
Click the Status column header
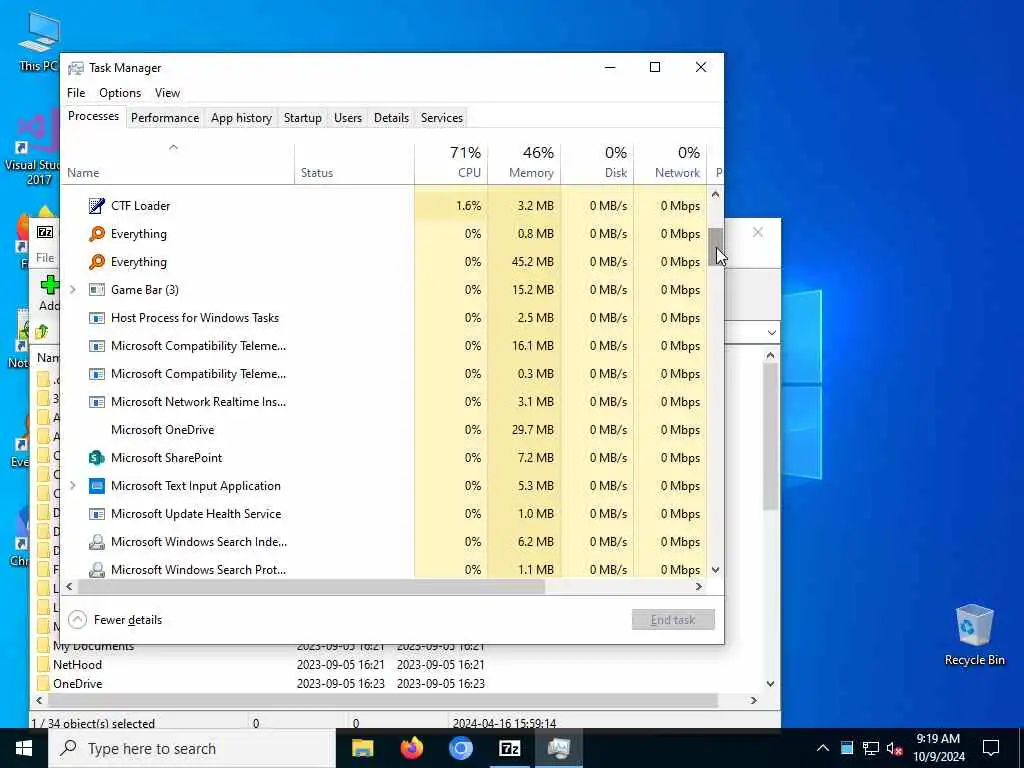click(354, 163)
